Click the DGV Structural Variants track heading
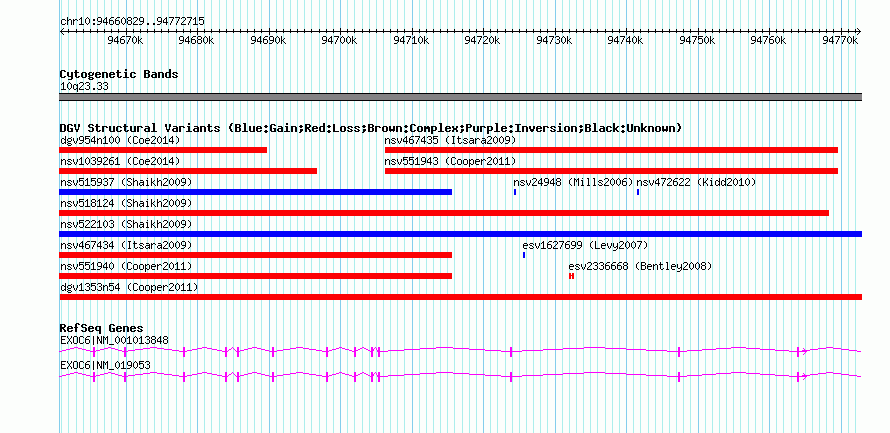This screenshot has width=890, height=433. pos(371,128)
